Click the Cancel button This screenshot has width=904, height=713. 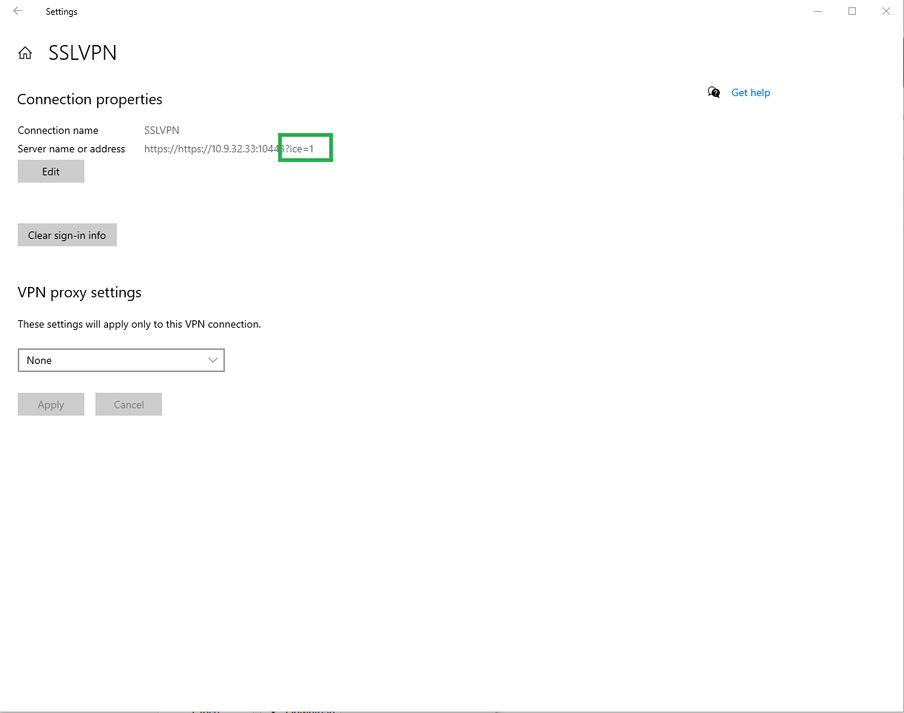coord(128,404)
